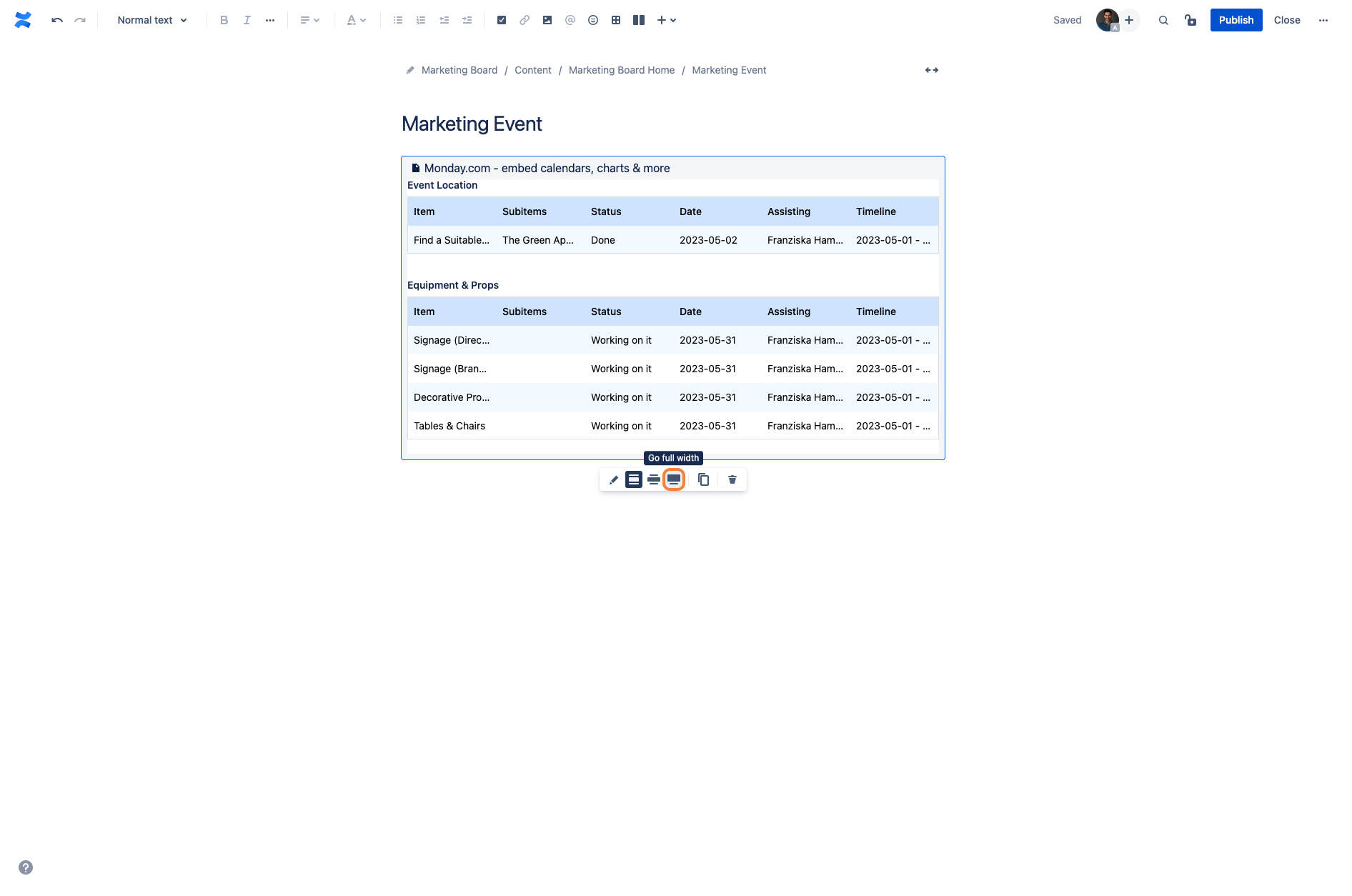
Task: Open the text color picker
Action: tap(356, 20)
